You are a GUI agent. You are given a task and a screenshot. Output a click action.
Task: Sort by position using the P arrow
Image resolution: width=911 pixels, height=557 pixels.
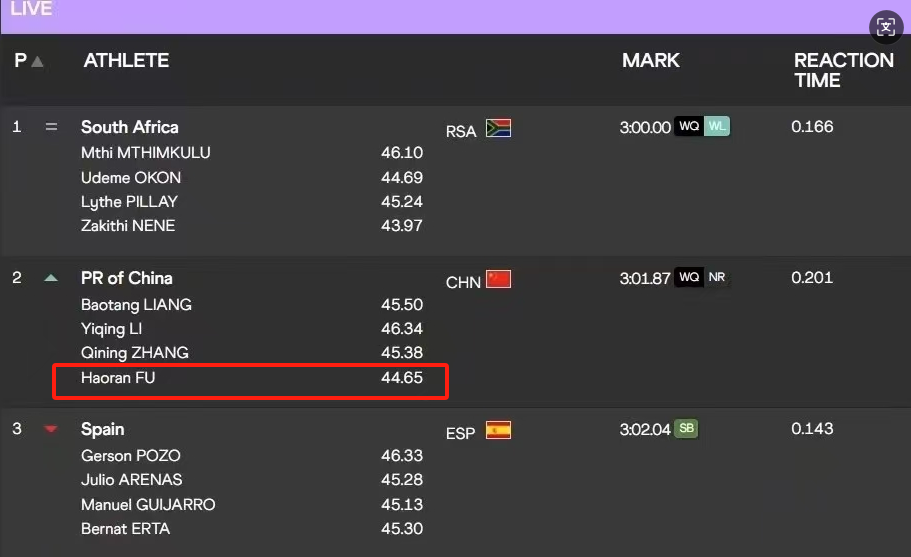click(x=37, y=62)
